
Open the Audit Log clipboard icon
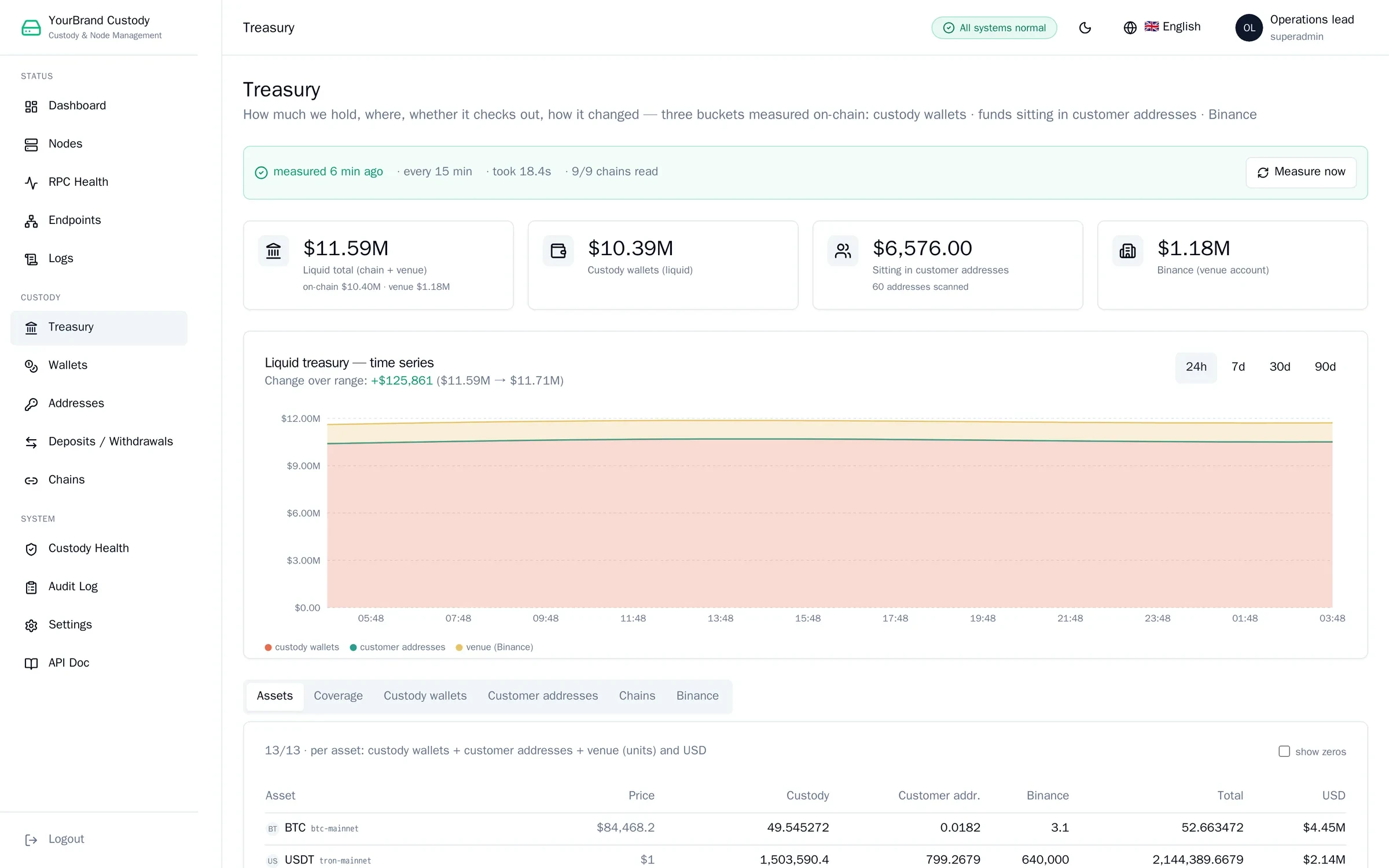coord(31,587)
